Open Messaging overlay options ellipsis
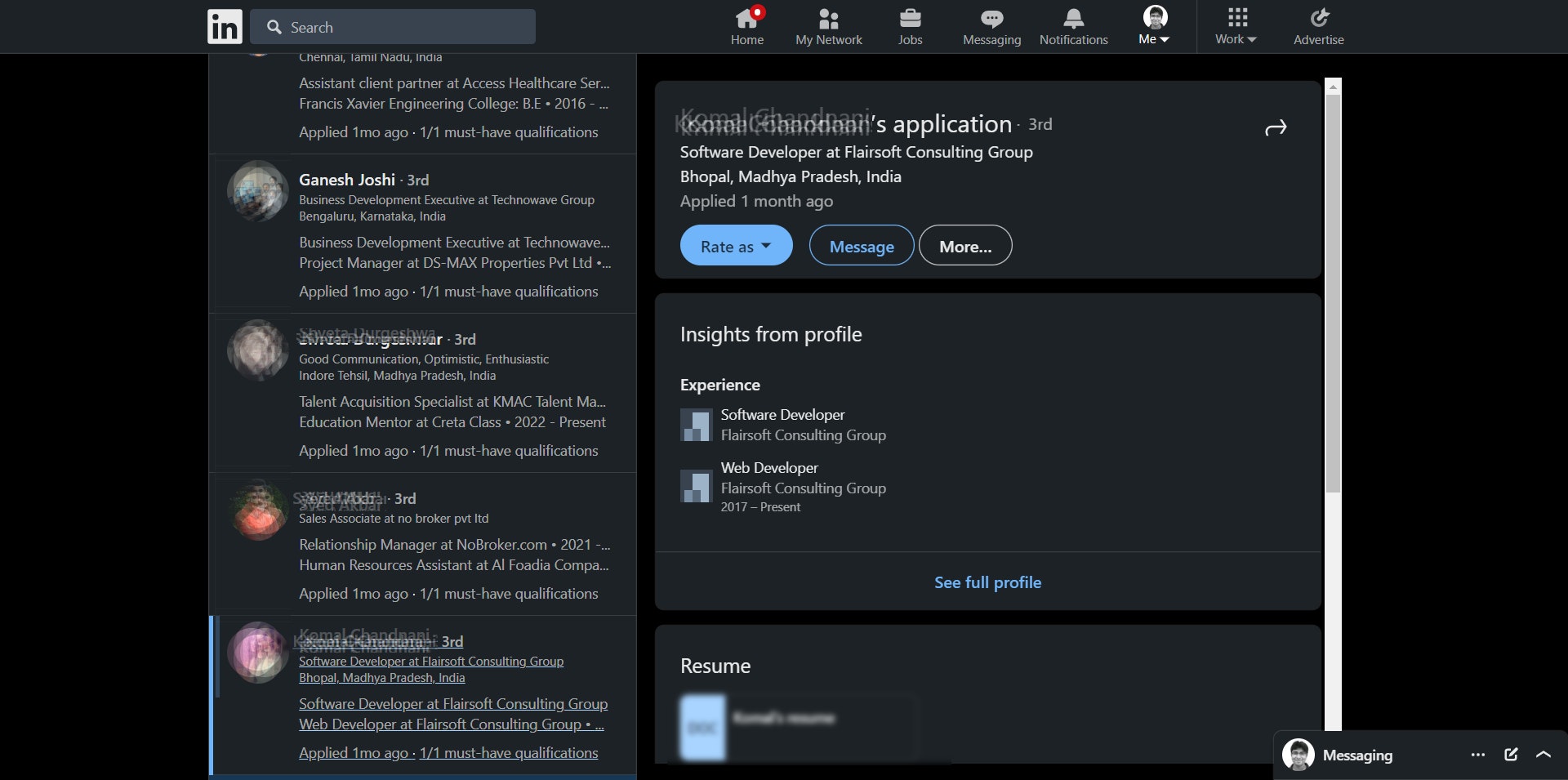This screenshot has width=1568, height=780. pos(1478,755)
